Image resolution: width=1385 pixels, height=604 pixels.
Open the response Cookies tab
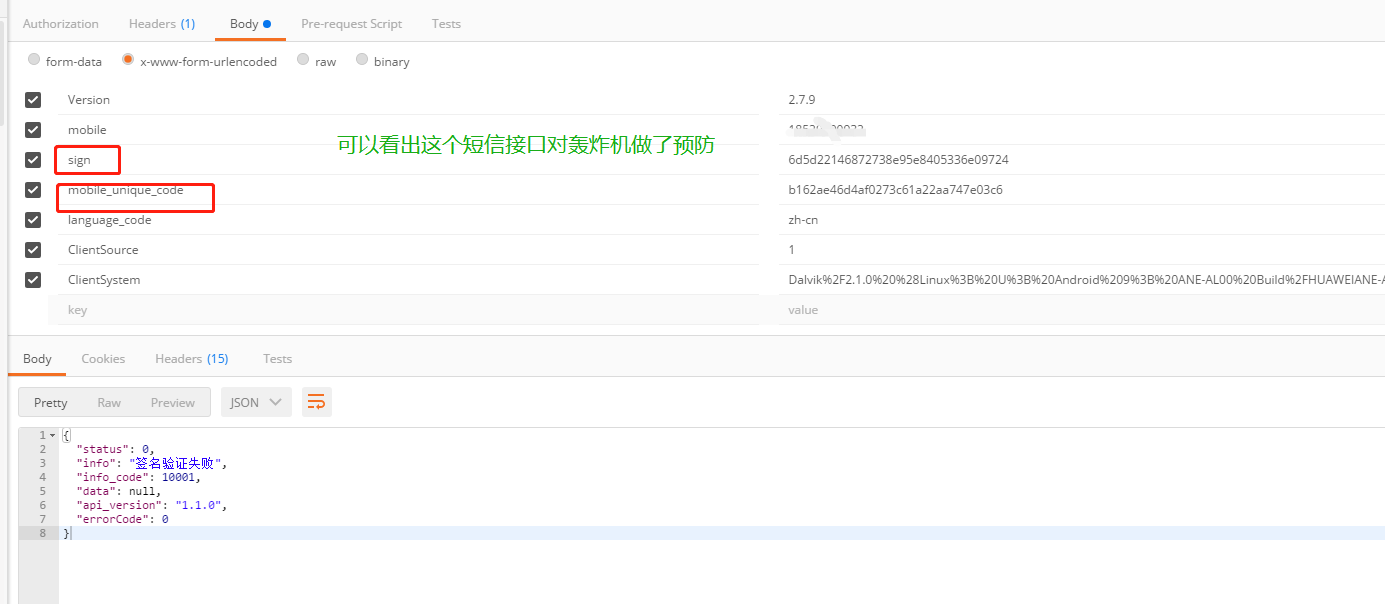(x=103, y=358)
